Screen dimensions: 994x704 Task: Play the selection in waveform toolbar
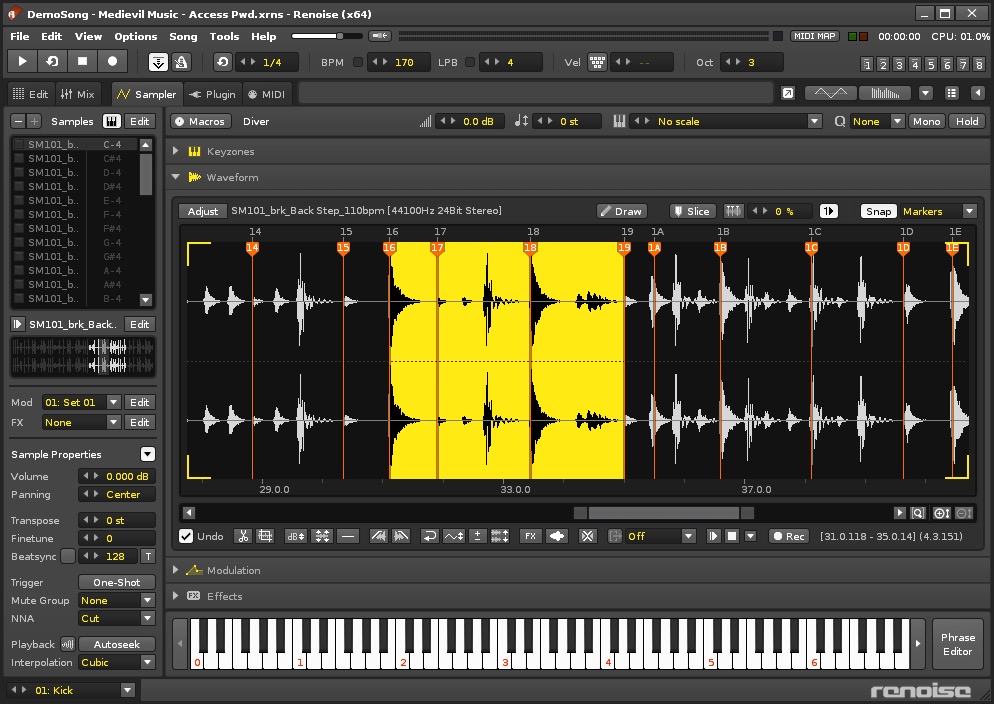tap(714, 536)
